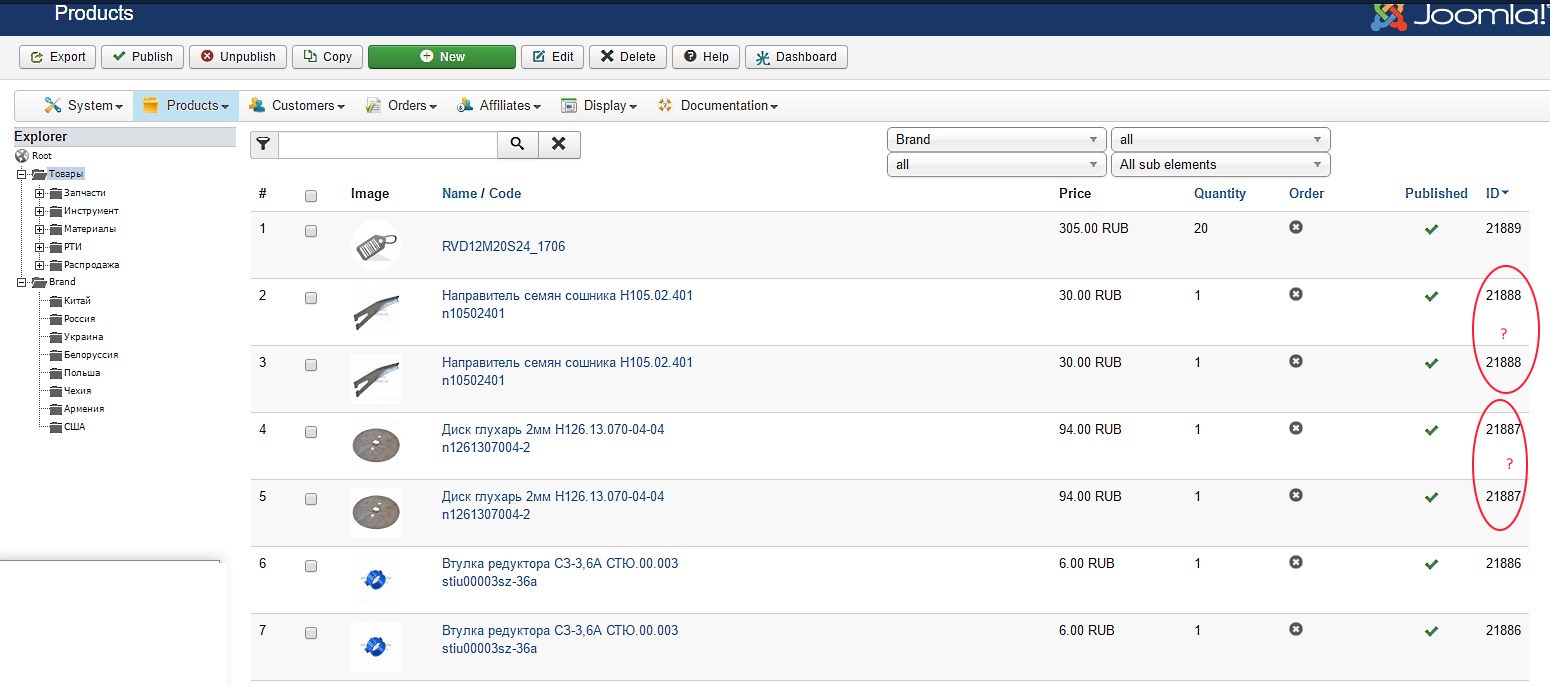The image size is (1550, 686).
Task: Expand the Материалы node
Action: click(40, 229)
